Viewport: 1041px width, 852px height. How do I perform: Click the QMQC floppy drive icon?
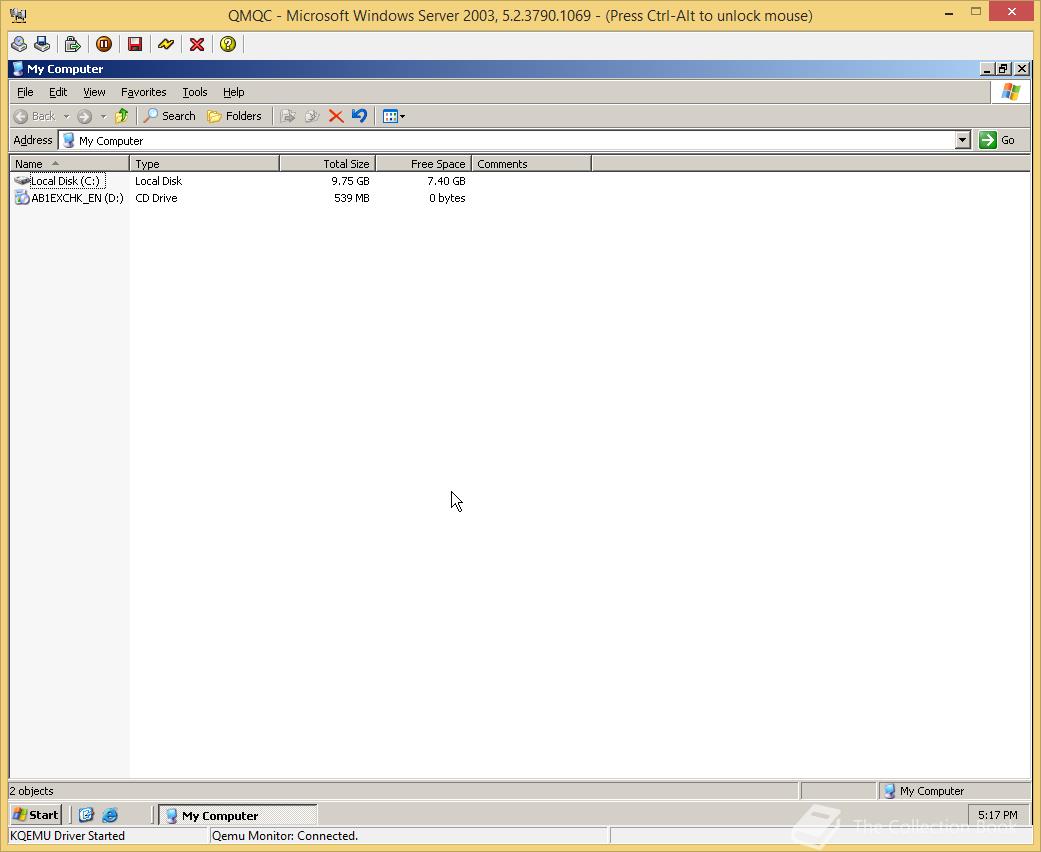(x=42, y=44)
